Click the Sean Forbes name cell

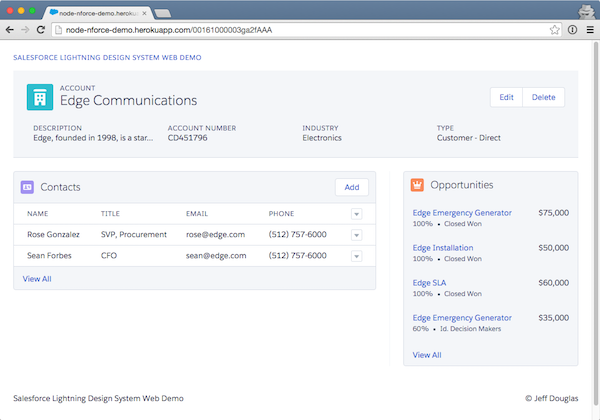[x=49, y=256]
